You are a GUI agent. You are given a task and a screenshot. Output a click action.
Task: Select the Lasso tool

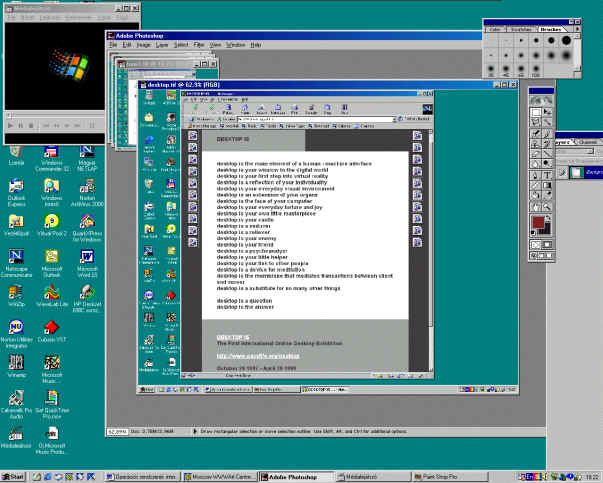coord(536,122)
